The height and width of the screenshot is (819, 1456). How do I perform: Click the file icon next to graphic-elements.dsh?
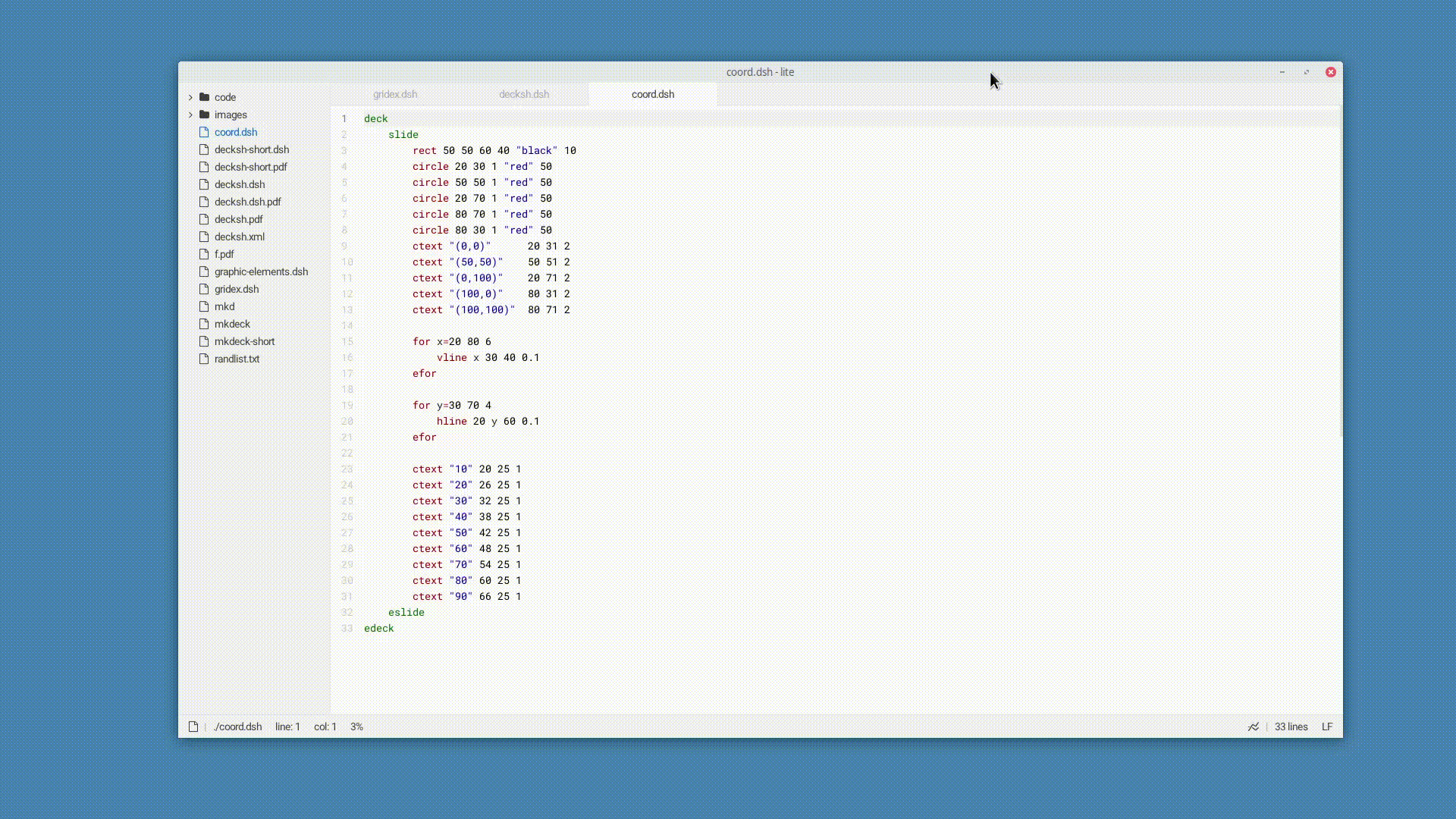203,271
